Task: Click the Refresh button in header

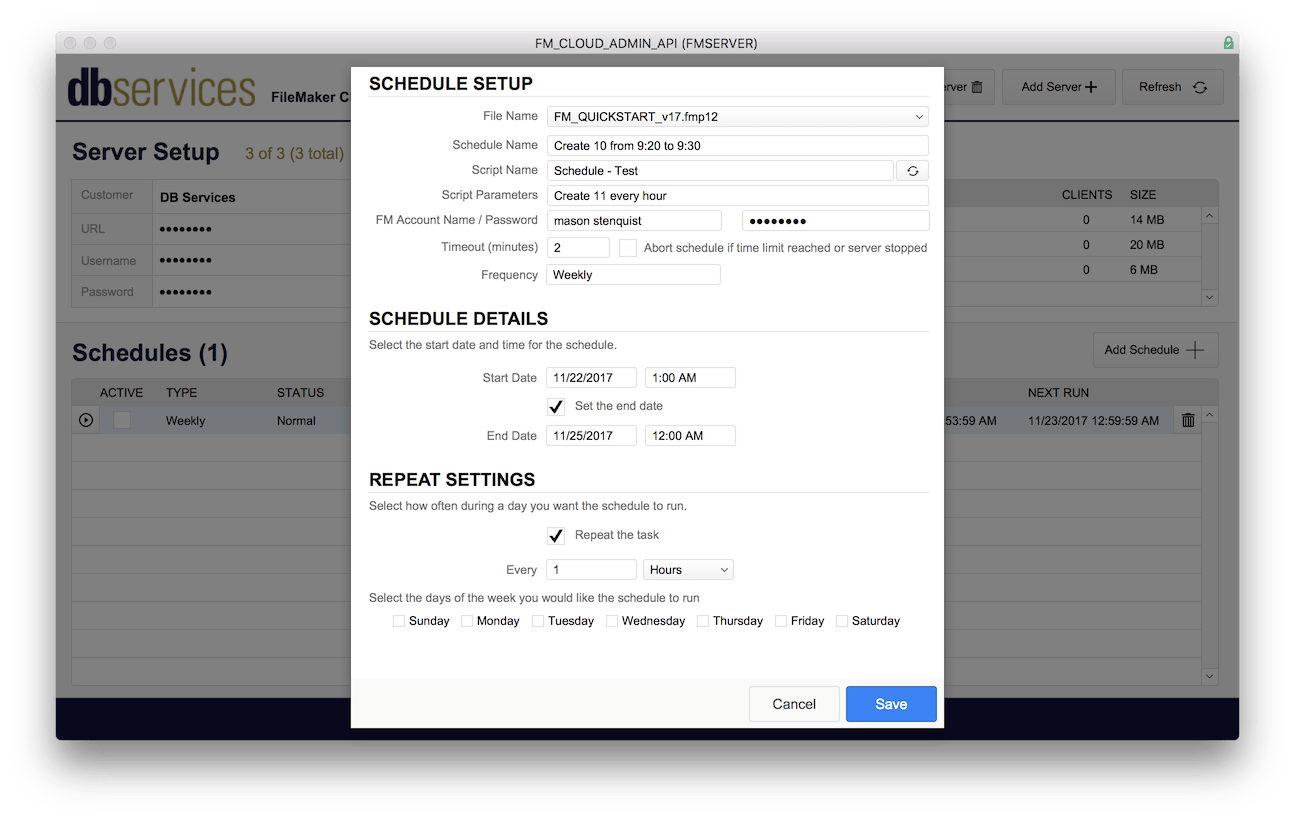Action: tap(1172, 87)
